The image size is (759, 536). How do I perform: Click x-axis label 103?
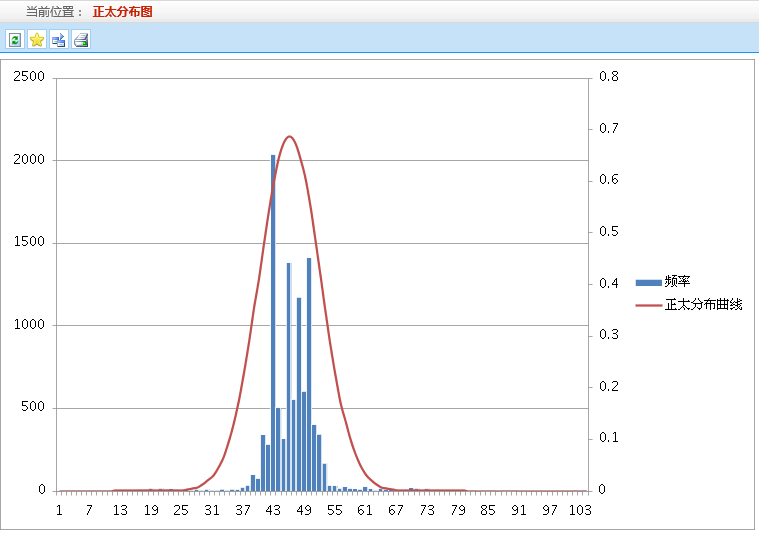[x=580, y=510]
